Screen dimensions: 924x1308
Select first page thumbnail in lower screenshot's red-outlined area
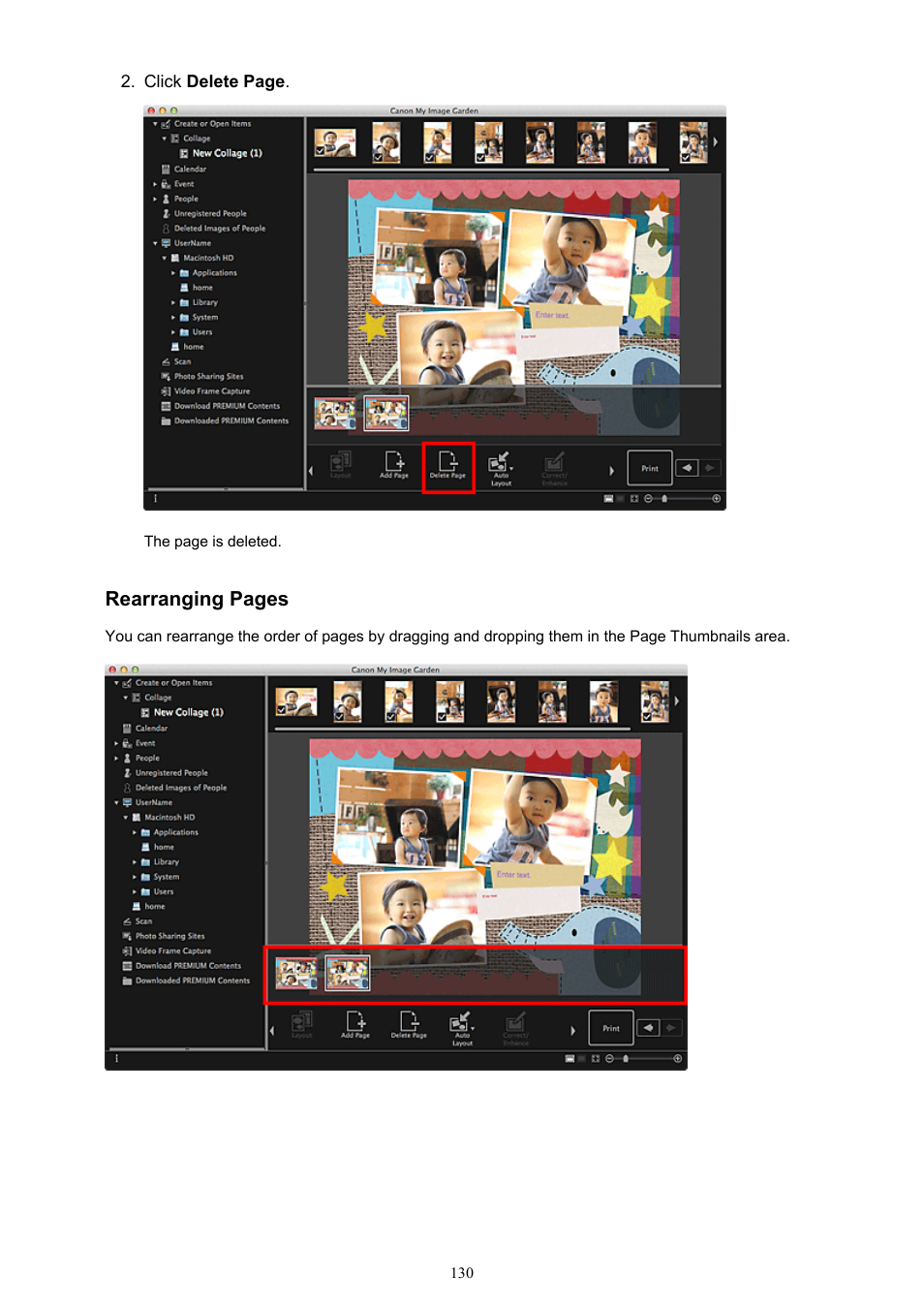pyautogui.click(x=295, y=973)
